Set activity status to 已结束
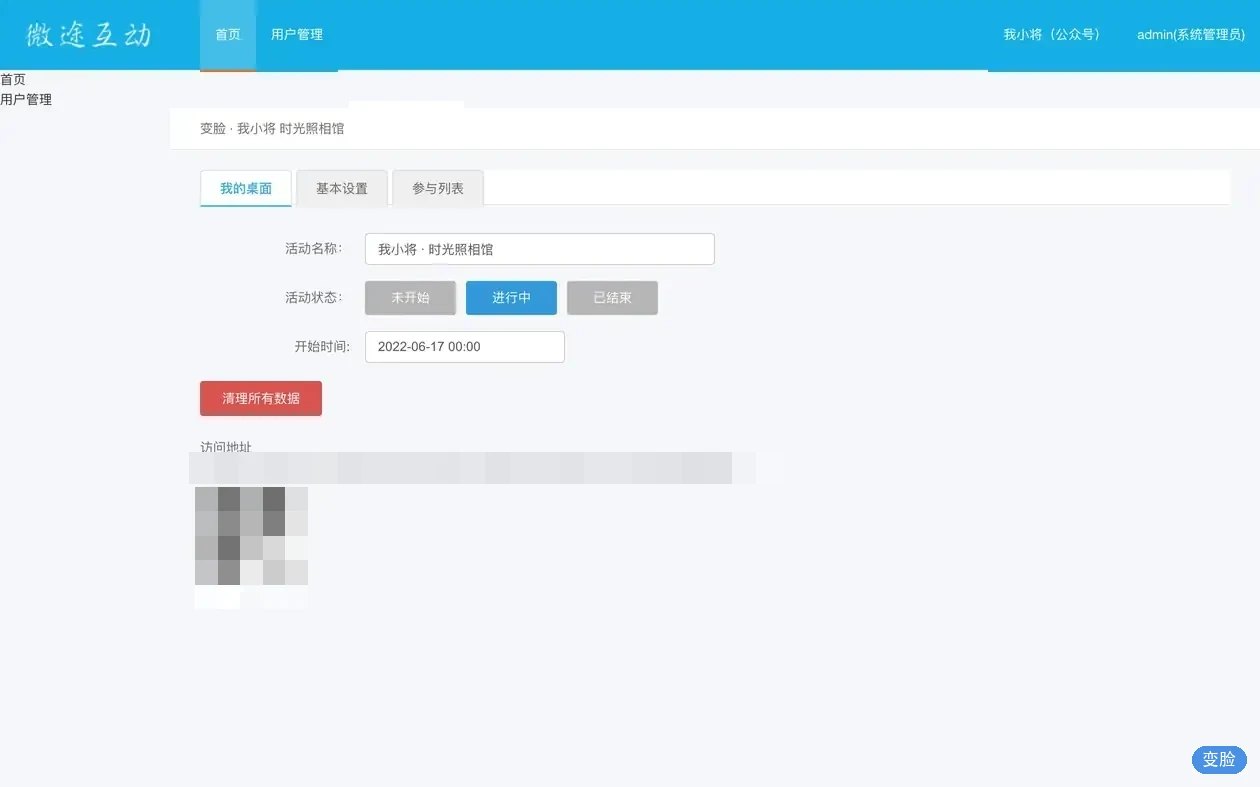The image size is (1260, 787). [x=612, y=298]
